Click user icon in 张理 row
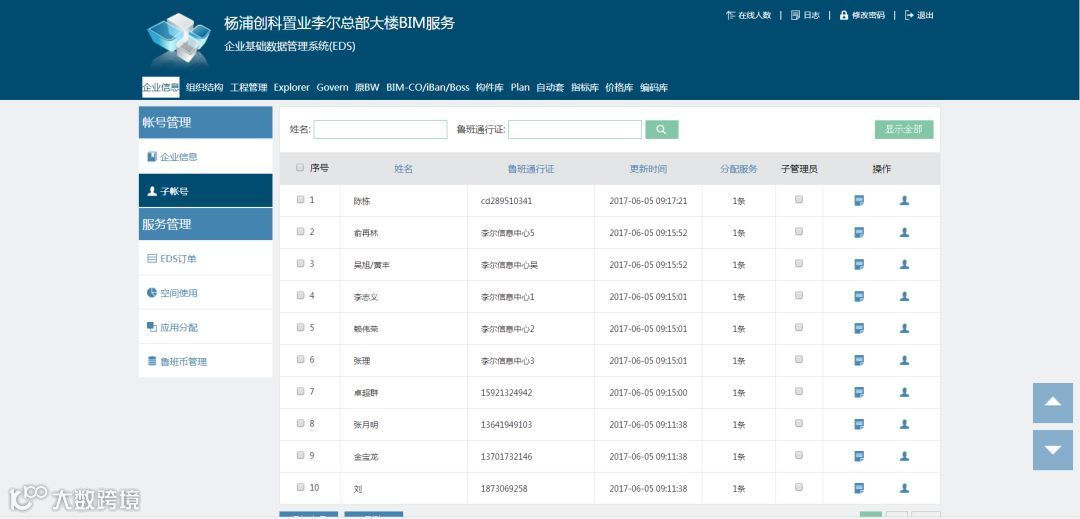 point(904,361)
